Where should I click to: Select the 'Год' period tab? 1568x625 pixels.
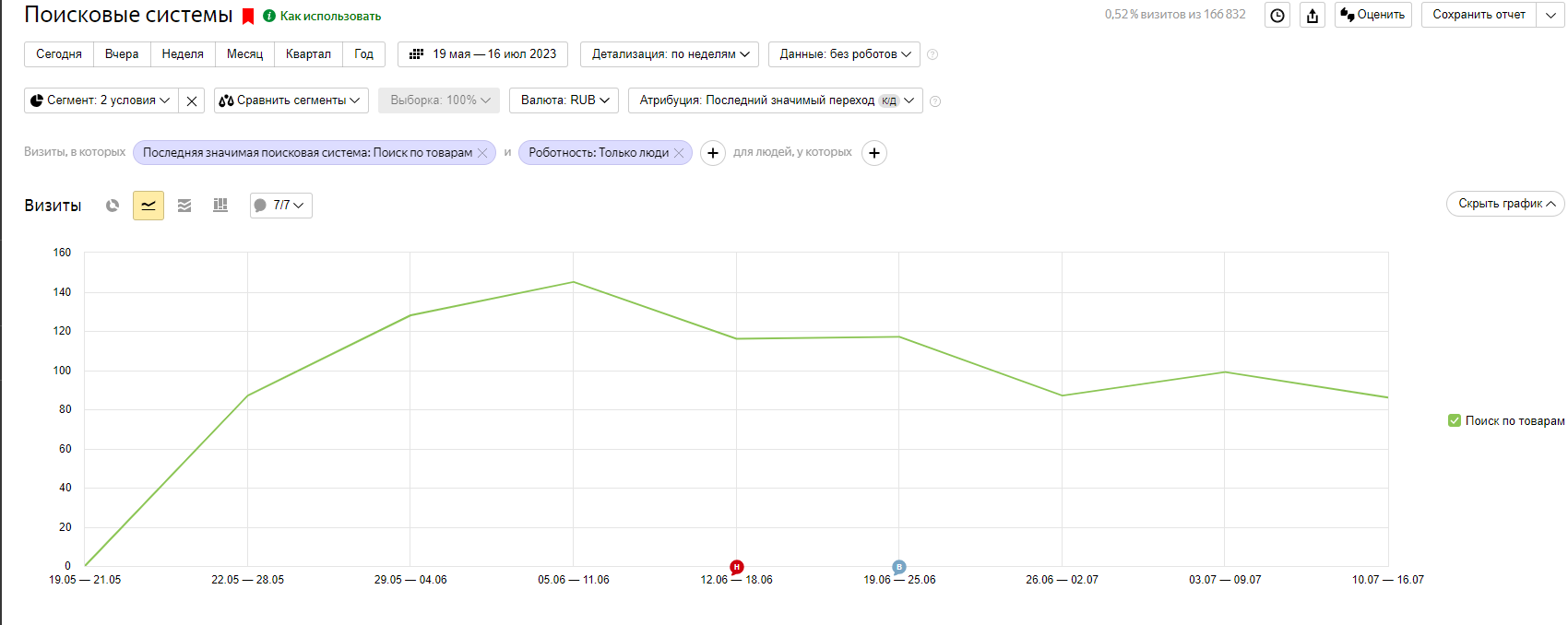(363, 54)
